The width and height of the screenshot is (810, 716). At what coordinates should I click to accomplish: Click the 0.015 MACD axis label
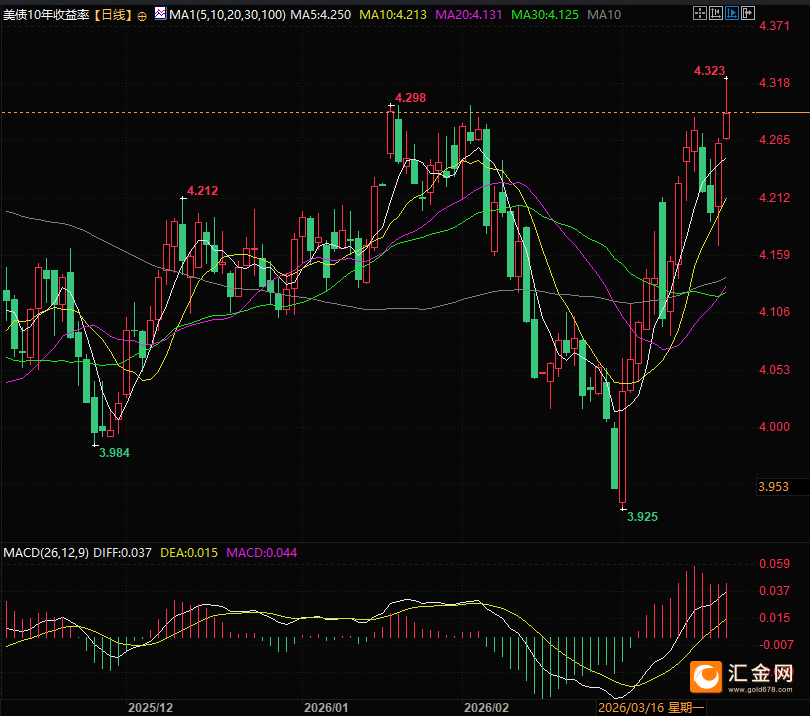[x=774, y=618]
